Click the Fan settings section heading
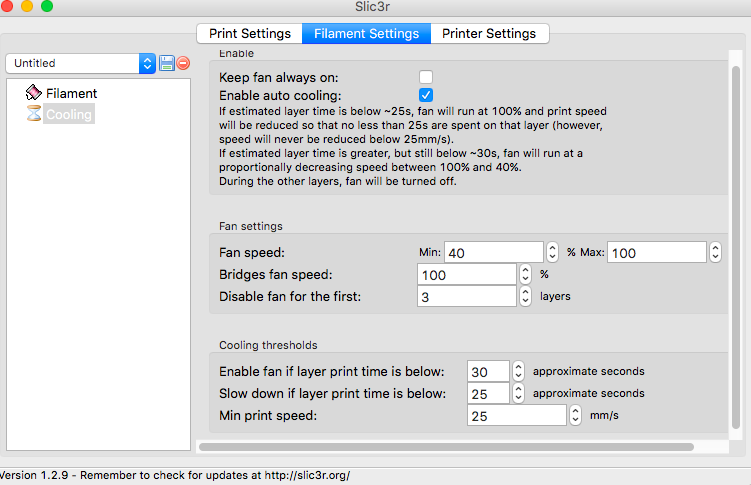Viewport: 751px width, 485px height. coord(250,226)
